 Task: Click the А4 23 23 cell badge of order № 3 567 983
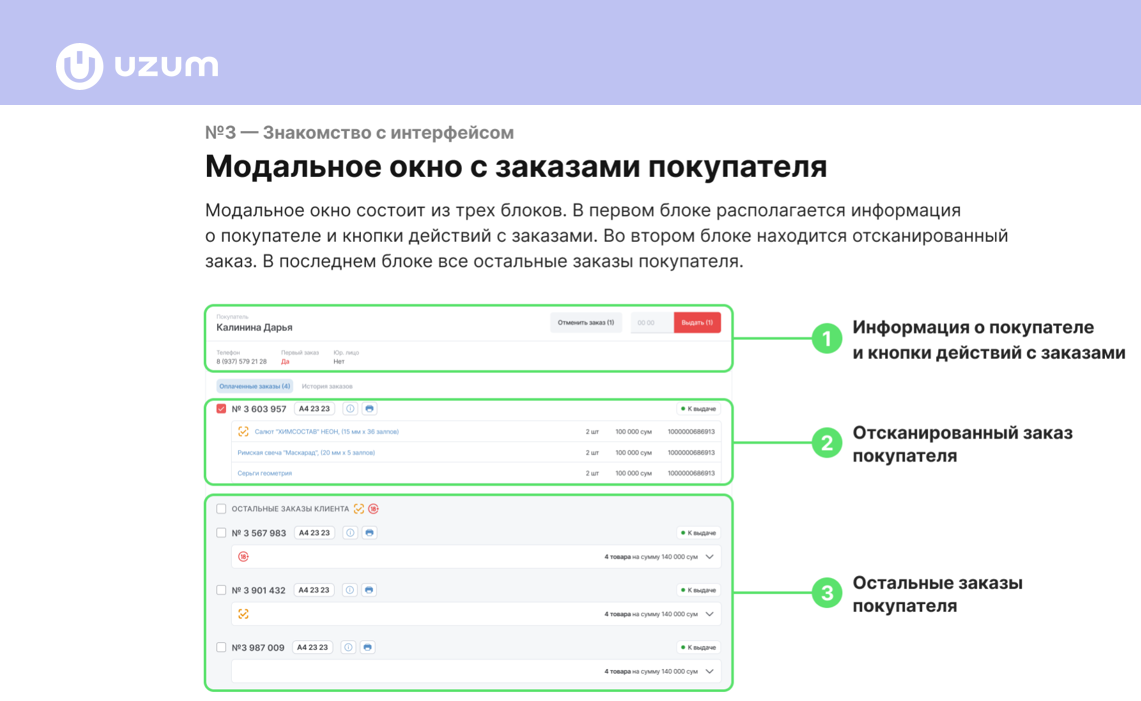point(314,533)
